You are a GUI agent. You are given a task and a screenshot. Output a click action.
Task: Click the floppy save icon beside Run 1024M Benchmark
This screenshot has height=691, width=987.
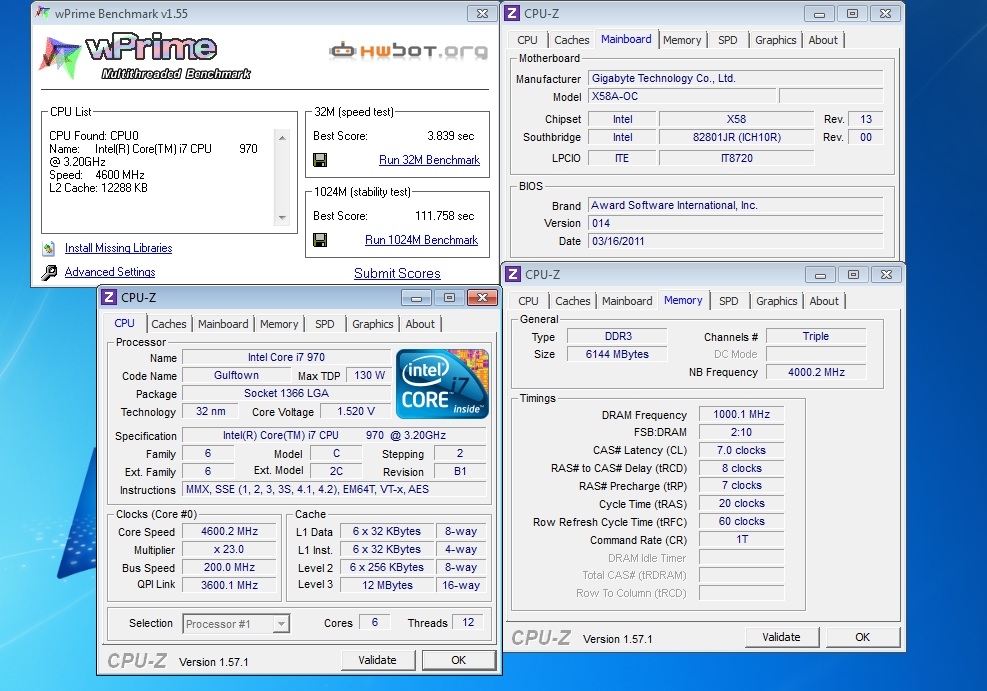(320, 240)
